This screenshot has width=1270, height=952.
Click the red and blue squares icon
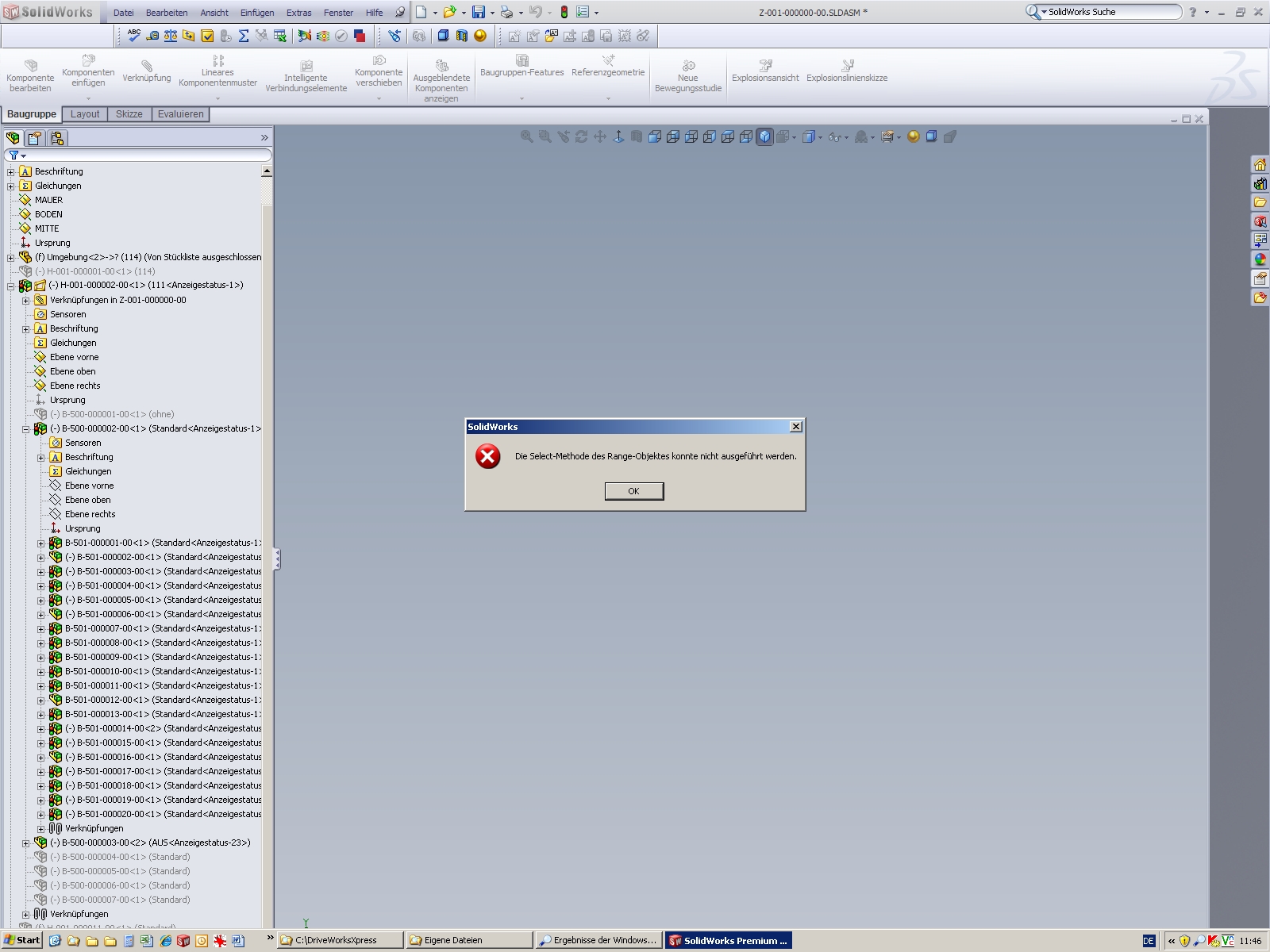click(360, 36)
